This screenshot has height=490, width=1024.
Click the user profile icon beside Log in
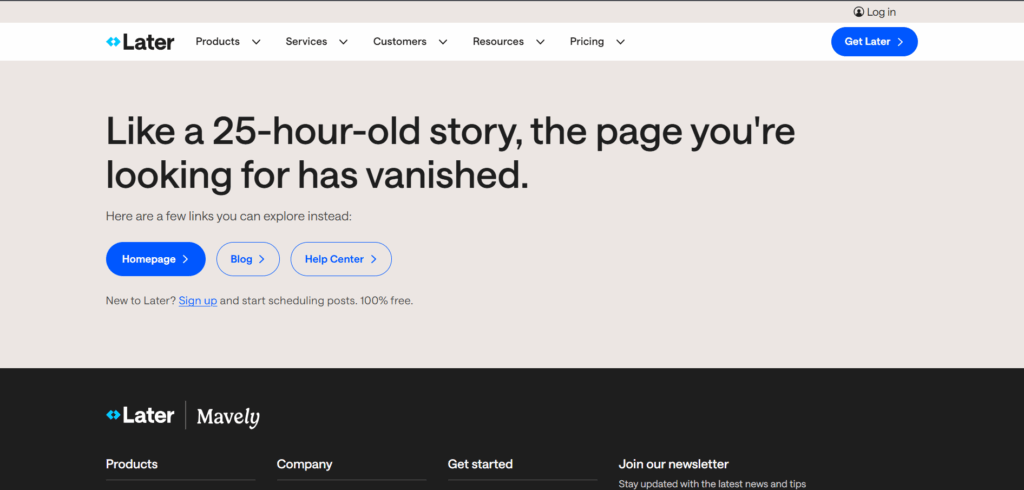(859, 12)
